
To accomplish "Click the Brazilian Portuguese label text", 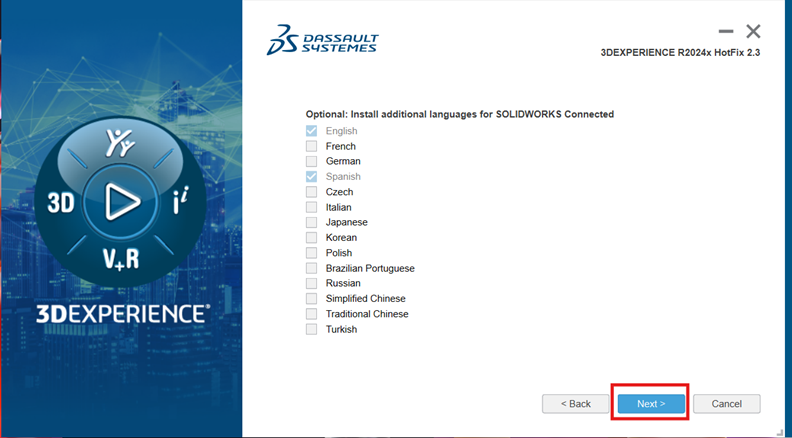I will pyautogui.click(x=370, y=268).
